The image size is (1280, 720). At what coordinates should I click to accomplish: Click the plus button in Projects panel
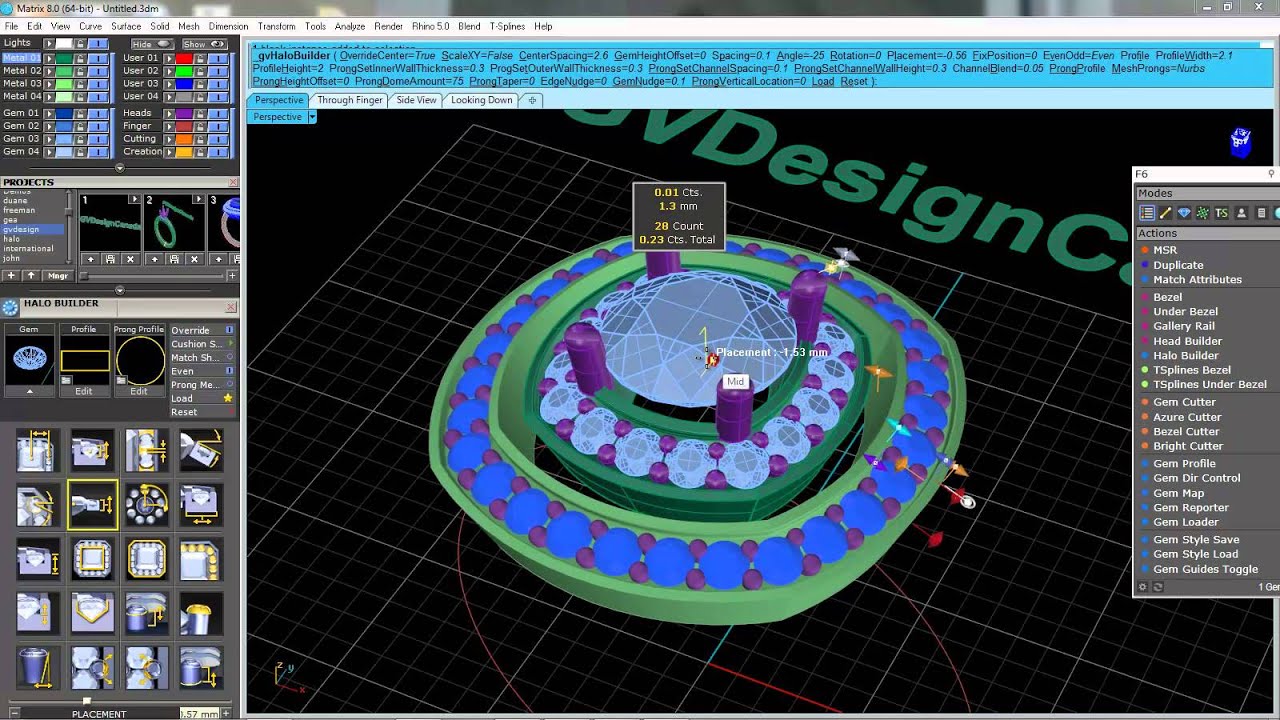11,275
